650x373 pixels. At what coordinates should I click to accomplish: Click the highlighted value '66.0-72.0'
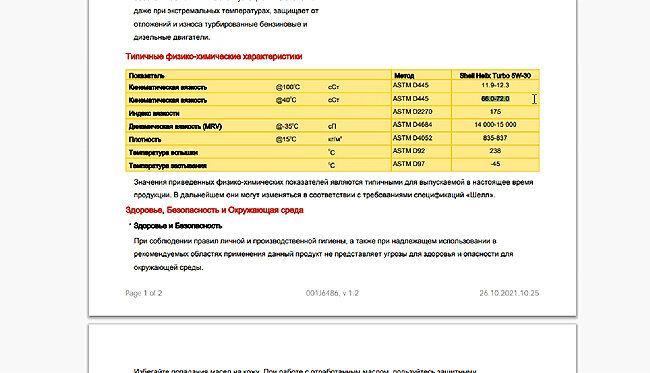tap(495, 99)
